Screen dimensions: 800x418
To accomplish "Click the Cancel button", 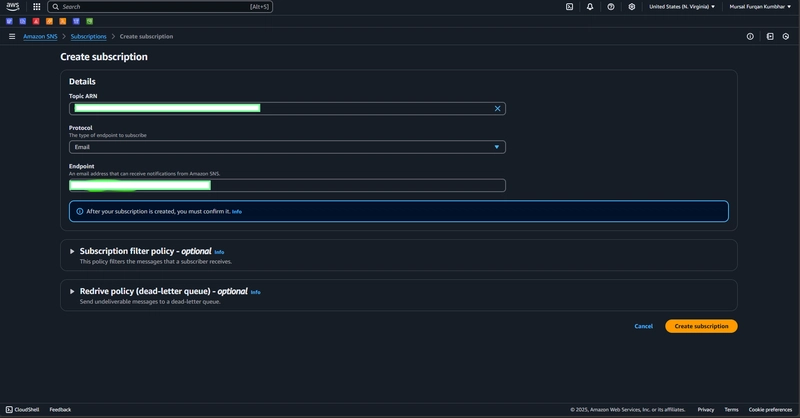I will (643, 326).
